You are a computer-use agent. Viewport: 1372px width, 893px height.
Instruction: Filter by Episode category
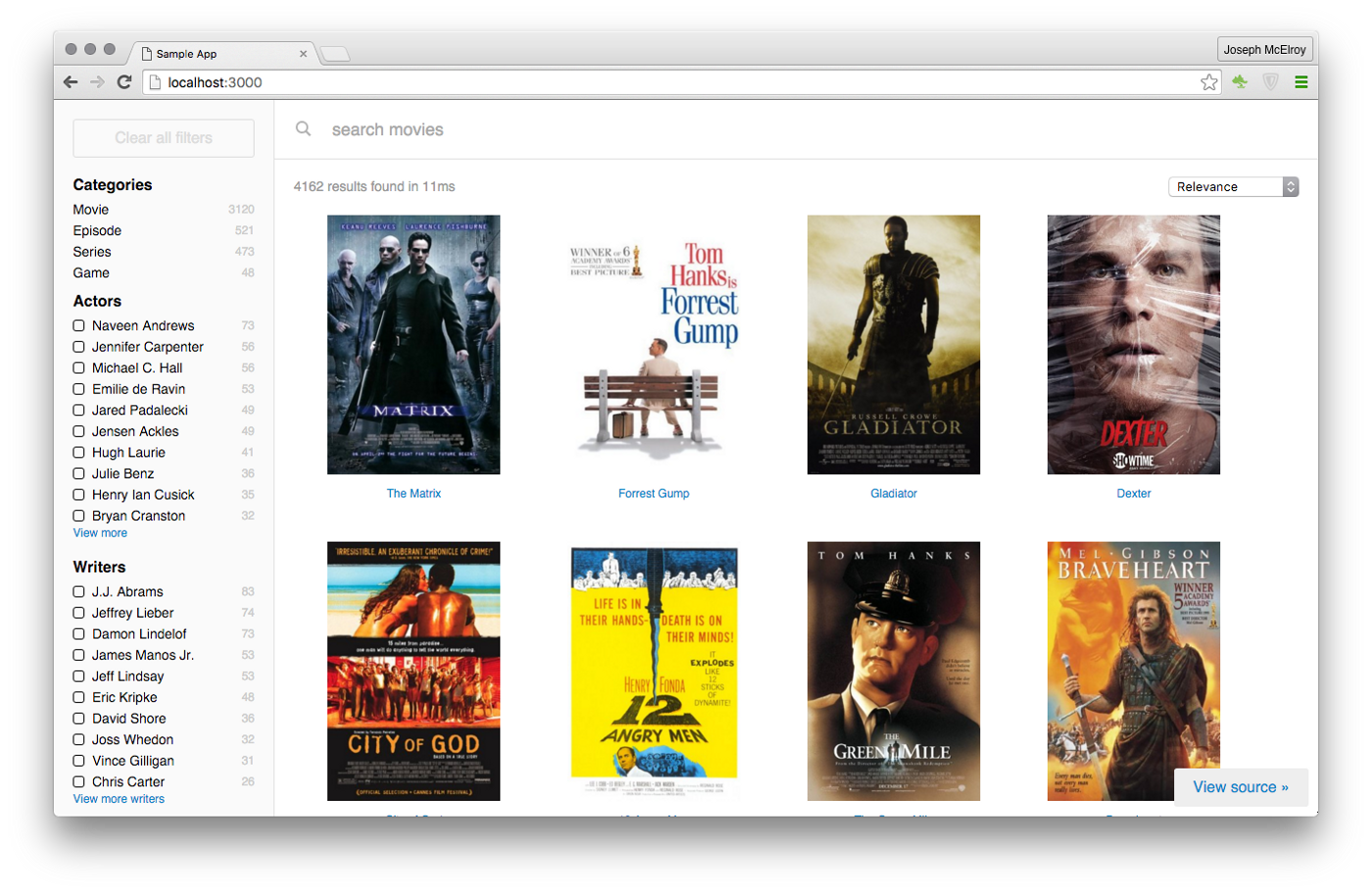tap(164, 230)
